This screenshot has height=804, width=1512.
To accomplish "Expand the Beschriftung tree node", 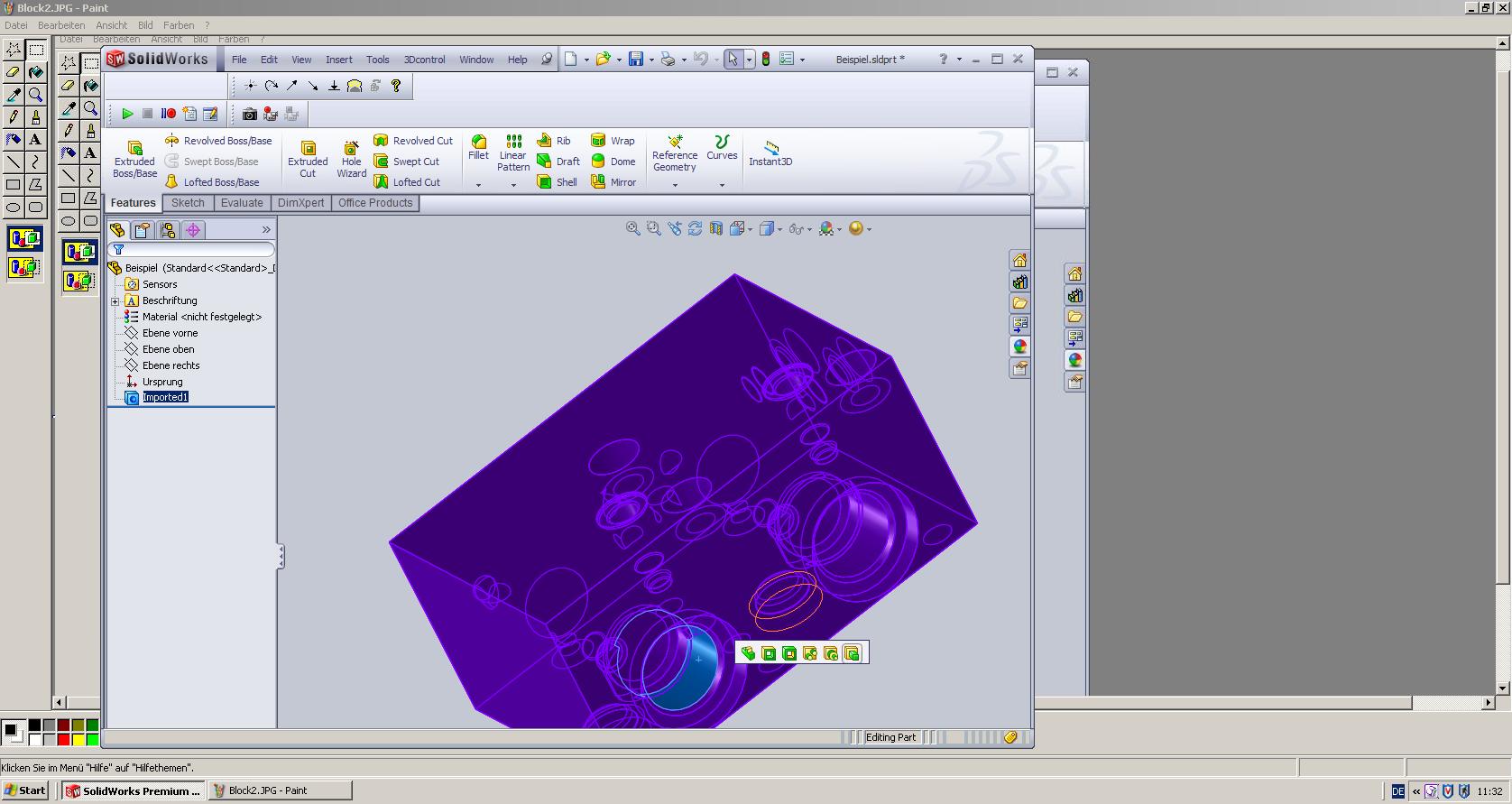I will pos(115,301).
